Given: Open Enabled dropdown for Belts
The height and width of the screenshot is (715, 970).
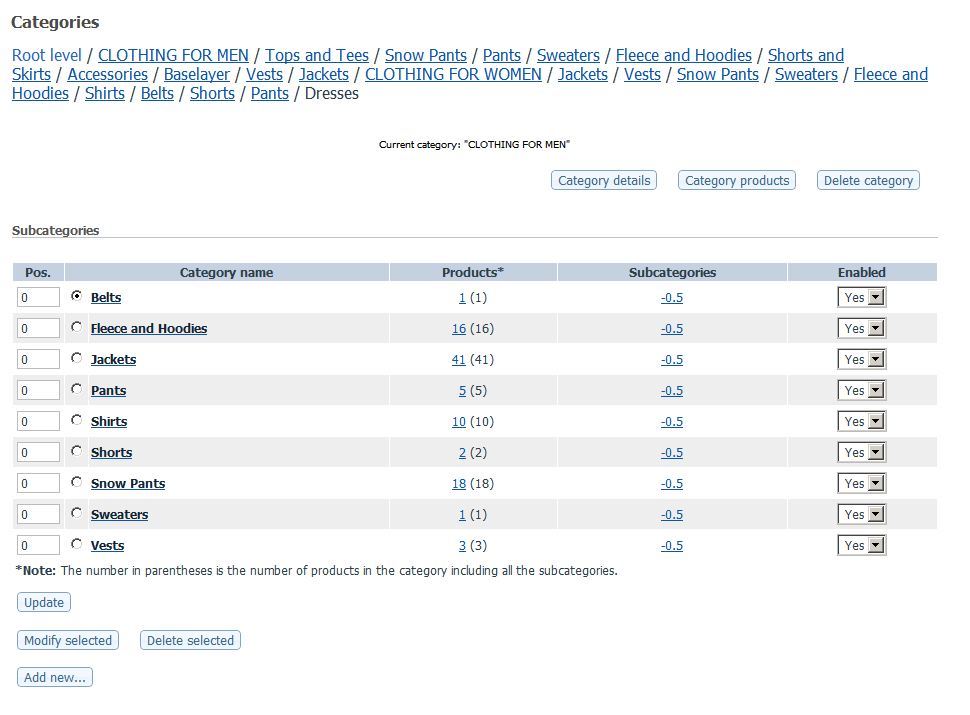Looking at the screenshot, I should tap(862, 298).
